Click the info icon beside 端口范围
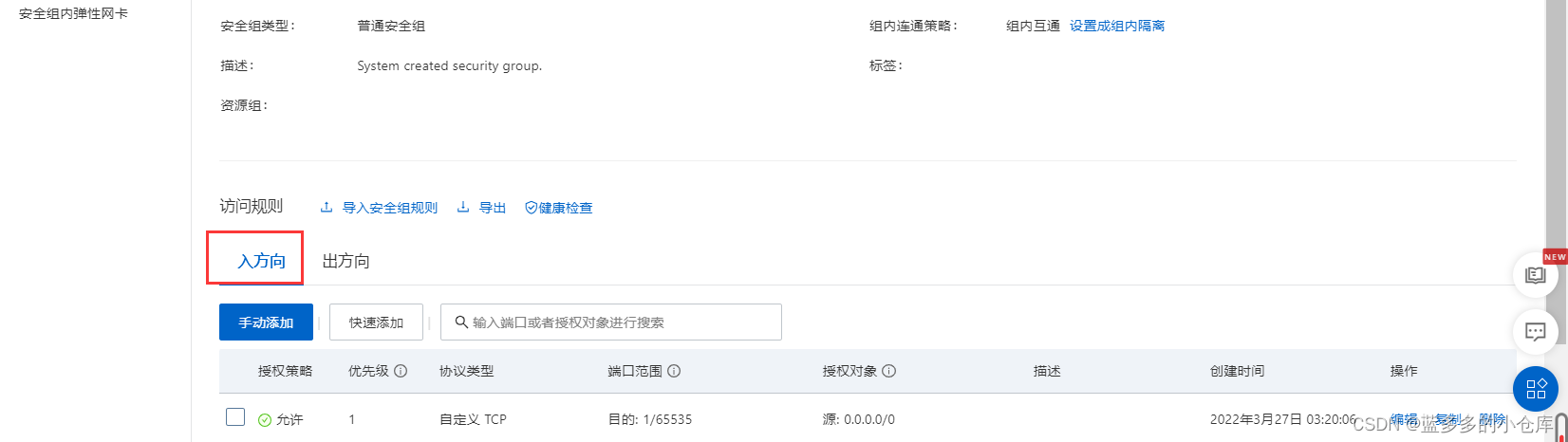Viewport: 1568px width, 442px height. pyautogui.click(x=674, y=371)
